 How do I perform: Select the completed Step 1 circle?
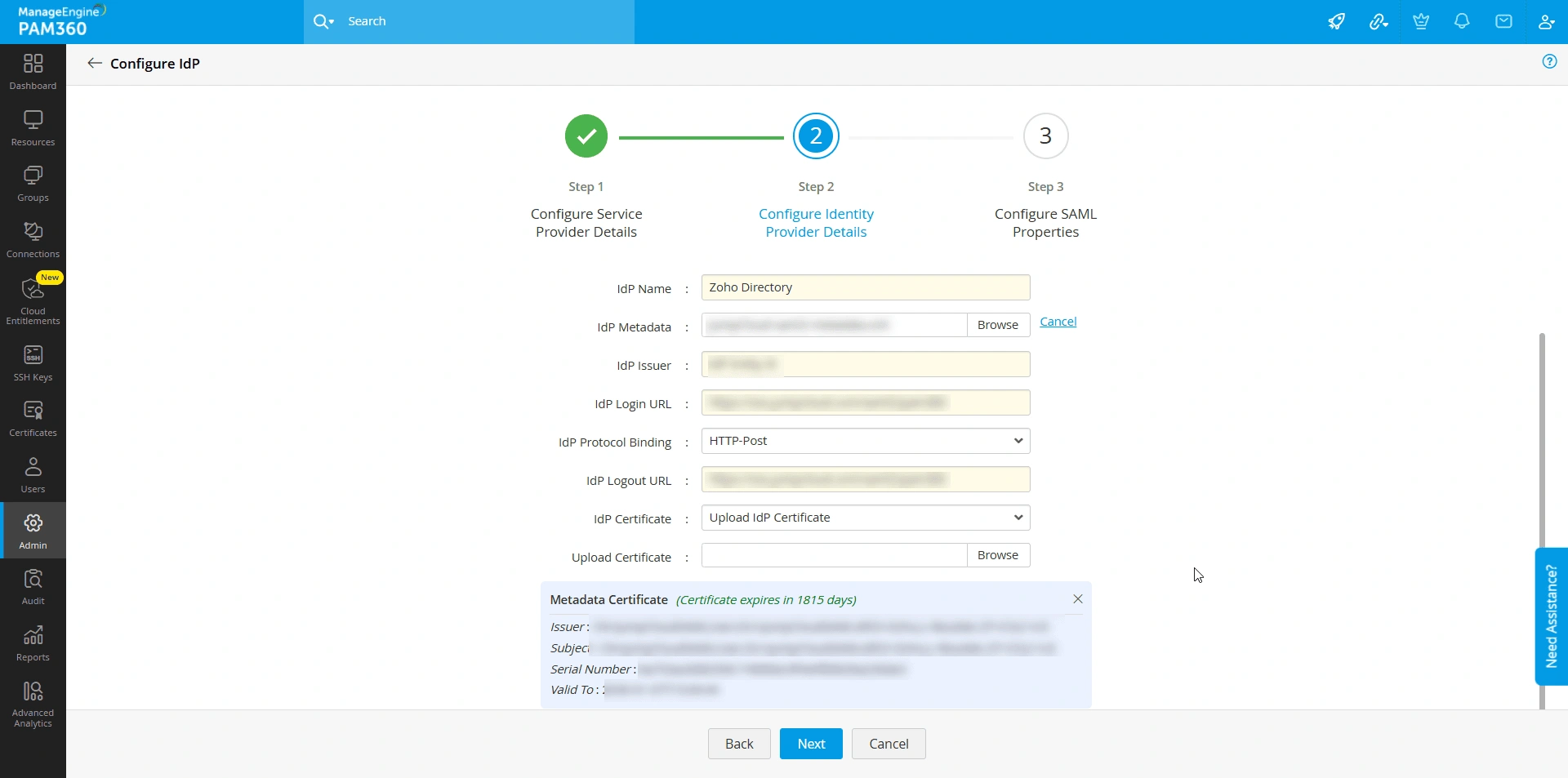click(586, 136)
